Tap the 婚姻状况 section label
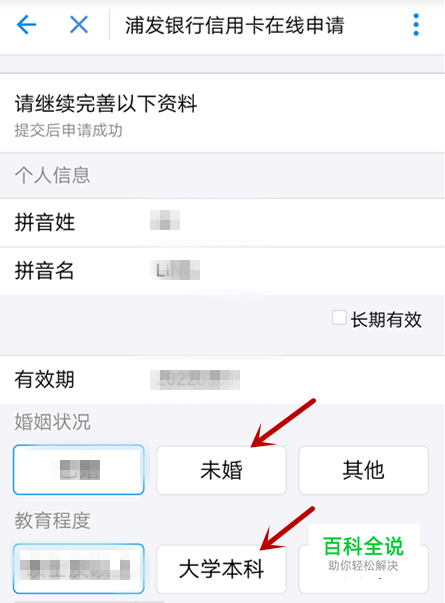 pos(52,422)
